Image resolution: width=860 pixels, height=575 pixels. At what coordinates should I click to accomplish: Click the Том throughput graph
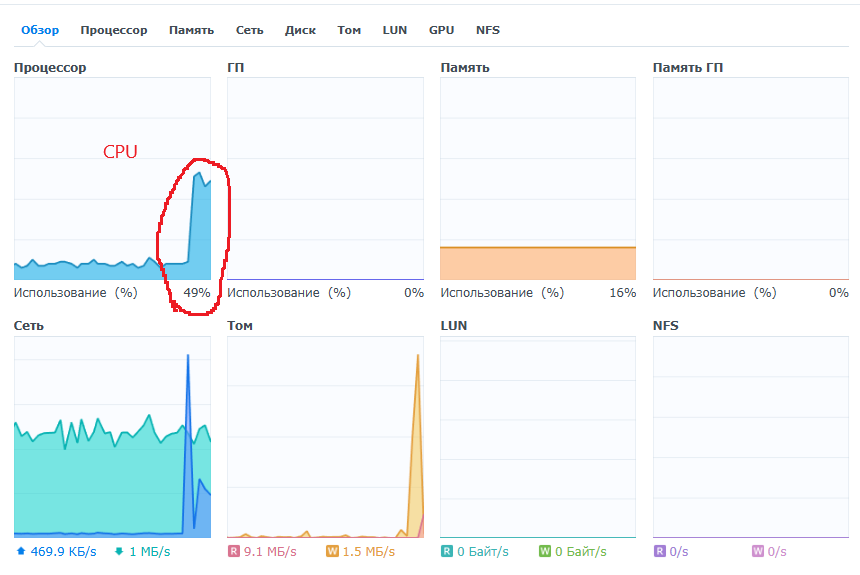325,437
